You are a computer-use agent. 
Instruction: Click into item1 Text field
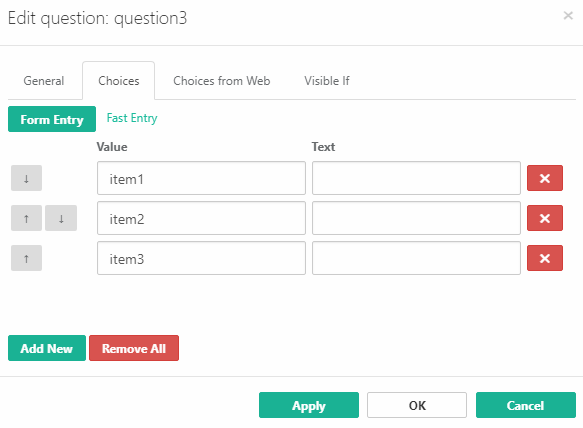416,178
